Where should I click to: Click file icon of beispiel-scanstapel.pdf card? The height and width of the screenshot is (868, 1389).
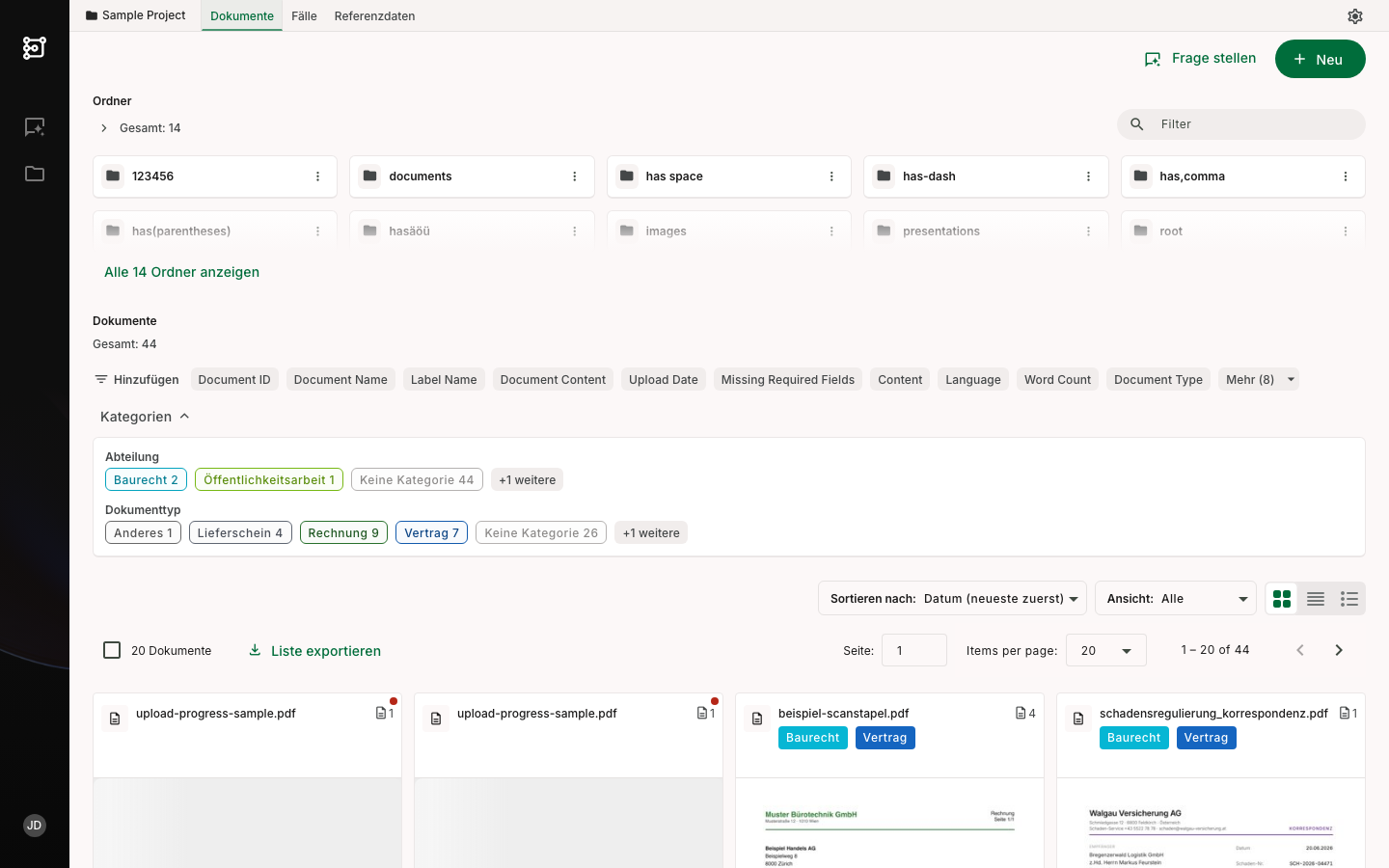(x=757, y=719)
